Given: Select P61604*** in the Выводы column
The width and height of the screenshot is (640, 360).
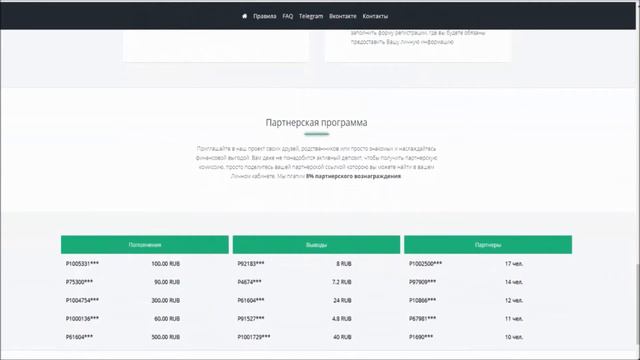Looking at the screenshot, I should pyautogui.click(x=251, y=300).
